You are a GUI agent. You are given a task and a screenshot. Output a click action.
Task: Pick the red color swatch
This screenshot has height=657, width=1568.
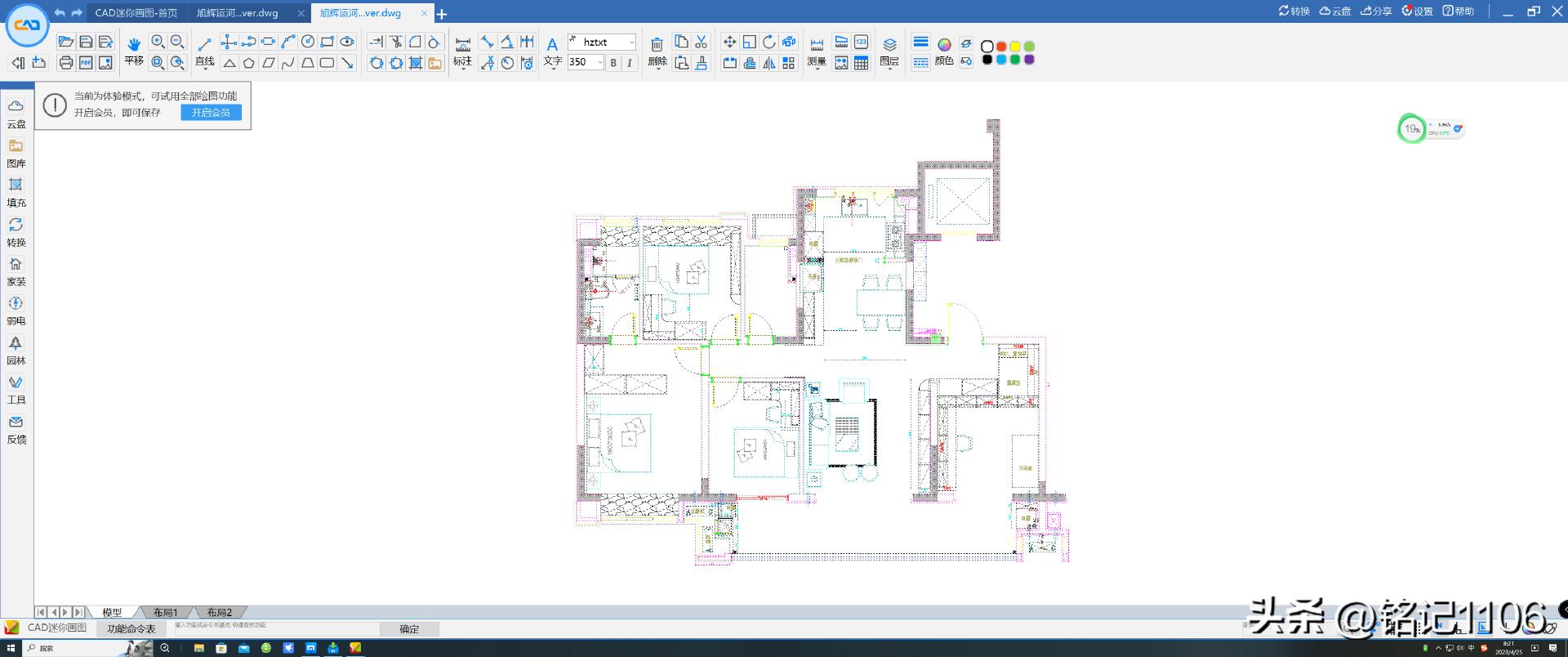coord(1001,47)
